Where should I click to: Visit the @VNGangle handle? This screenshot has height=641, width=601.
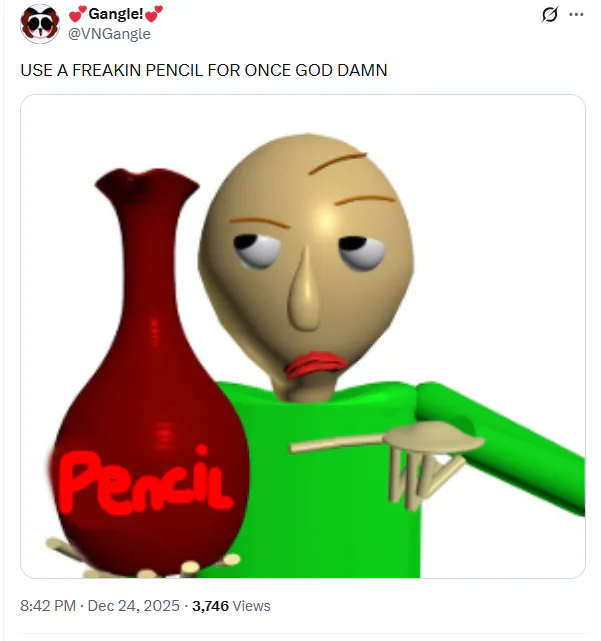(109, 34)
